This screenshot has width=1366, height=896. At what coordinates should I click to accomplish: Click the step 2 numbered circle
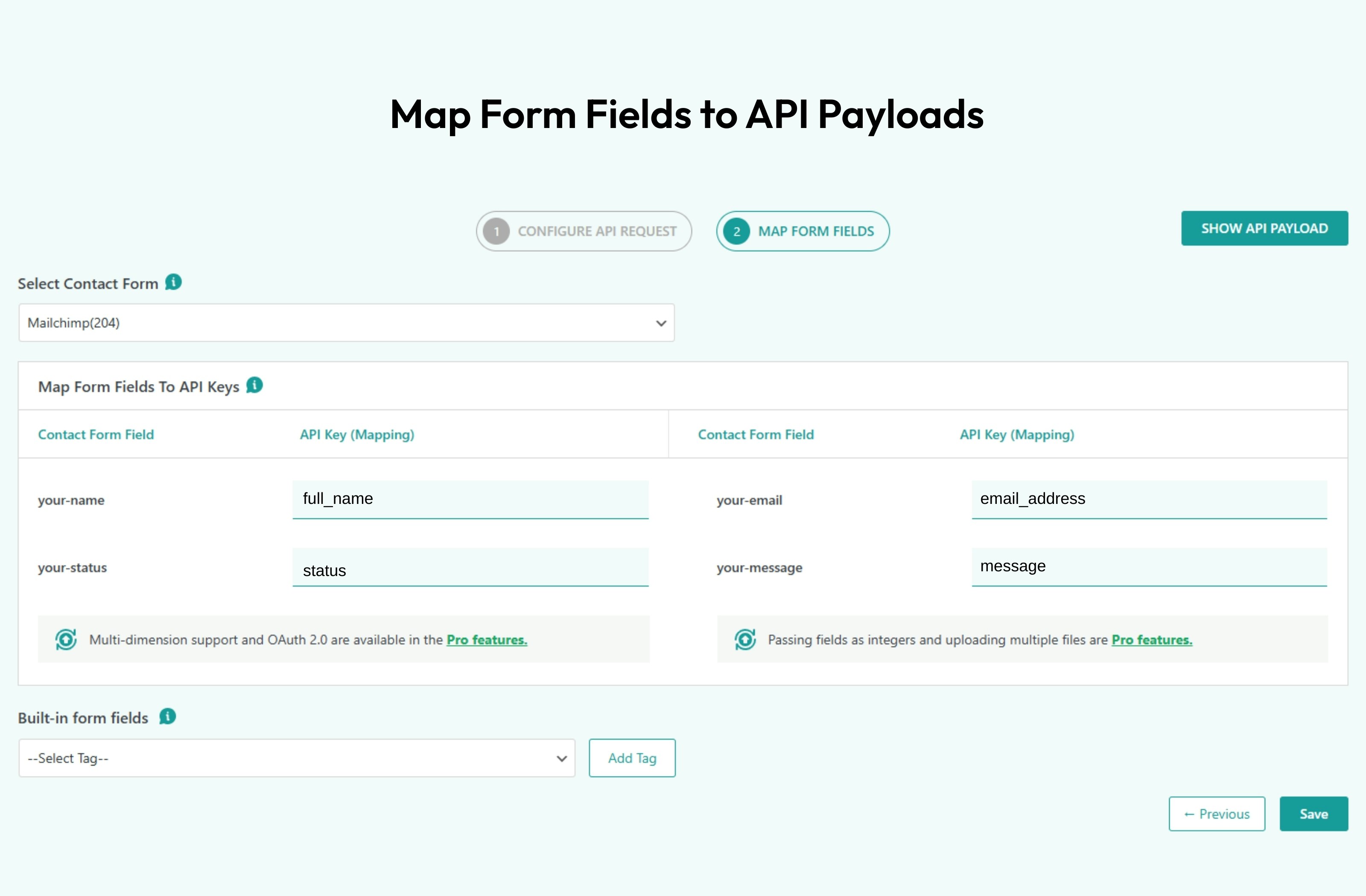(736, 231)
